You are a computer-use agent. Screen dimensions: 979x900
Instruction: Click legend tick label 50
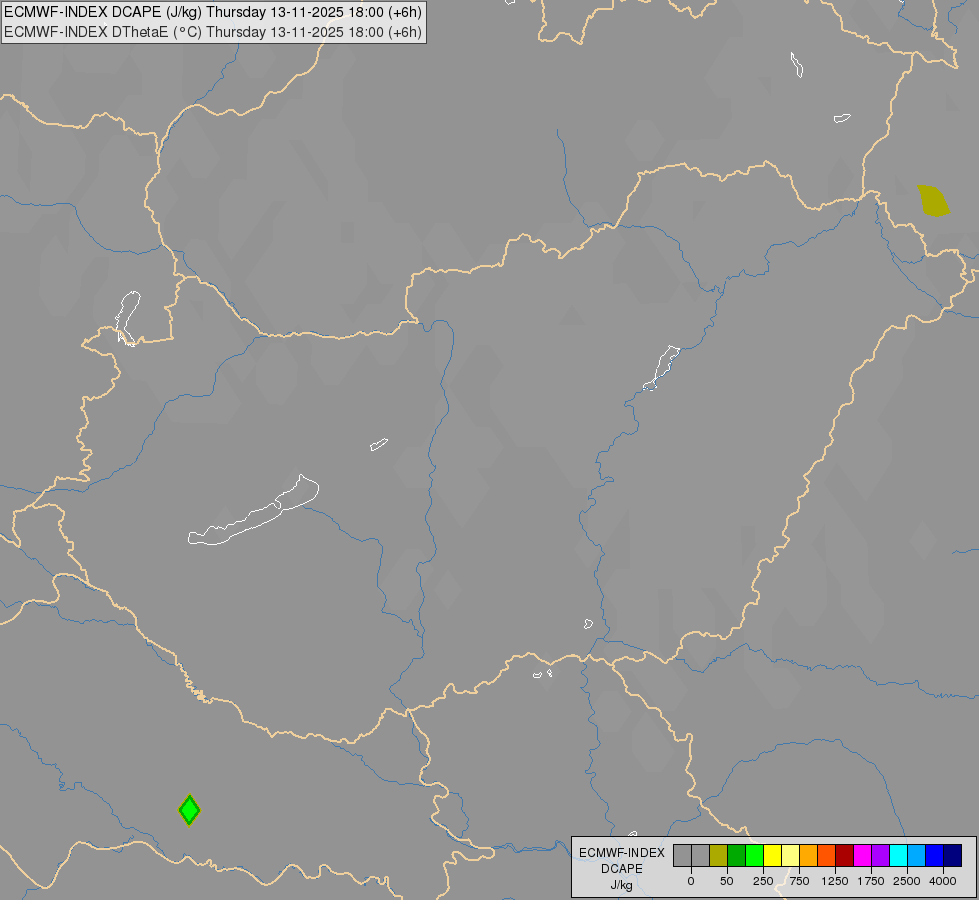(x=727, y=881)
